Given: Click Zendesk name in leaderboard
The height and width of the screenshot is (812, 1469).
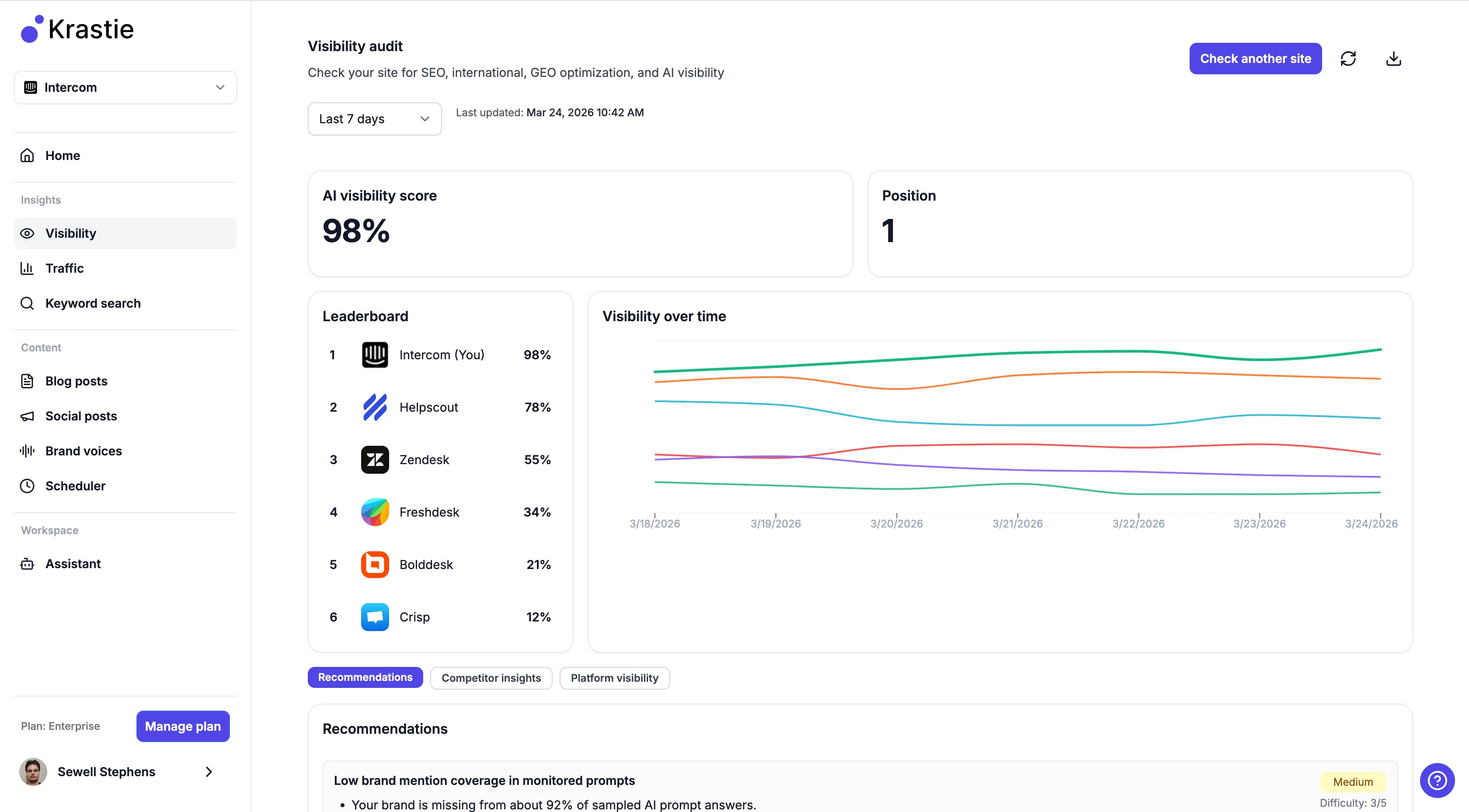Looking at the screenshot, I should [424, 460].
